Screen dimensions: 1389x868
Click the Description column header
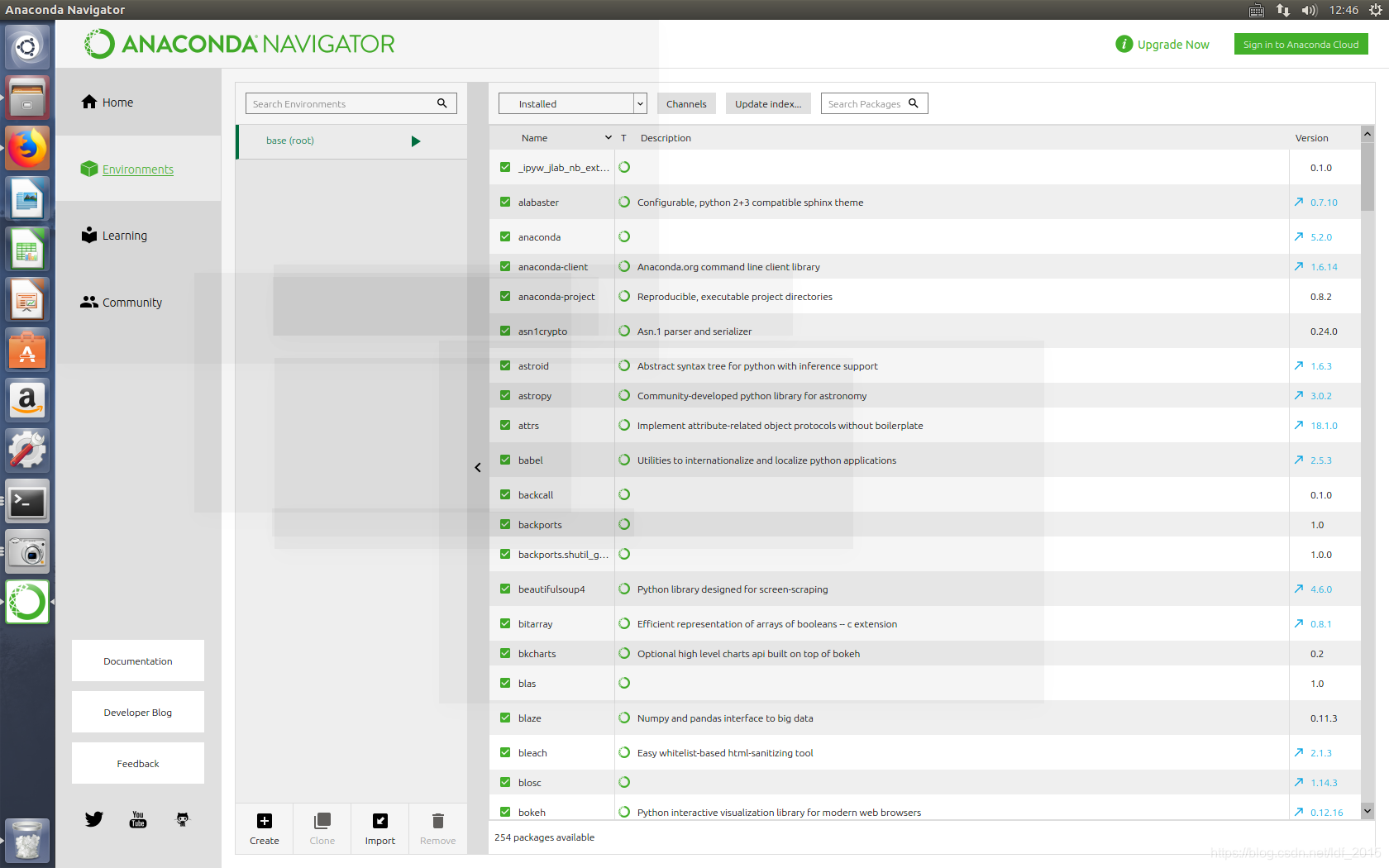666,138
